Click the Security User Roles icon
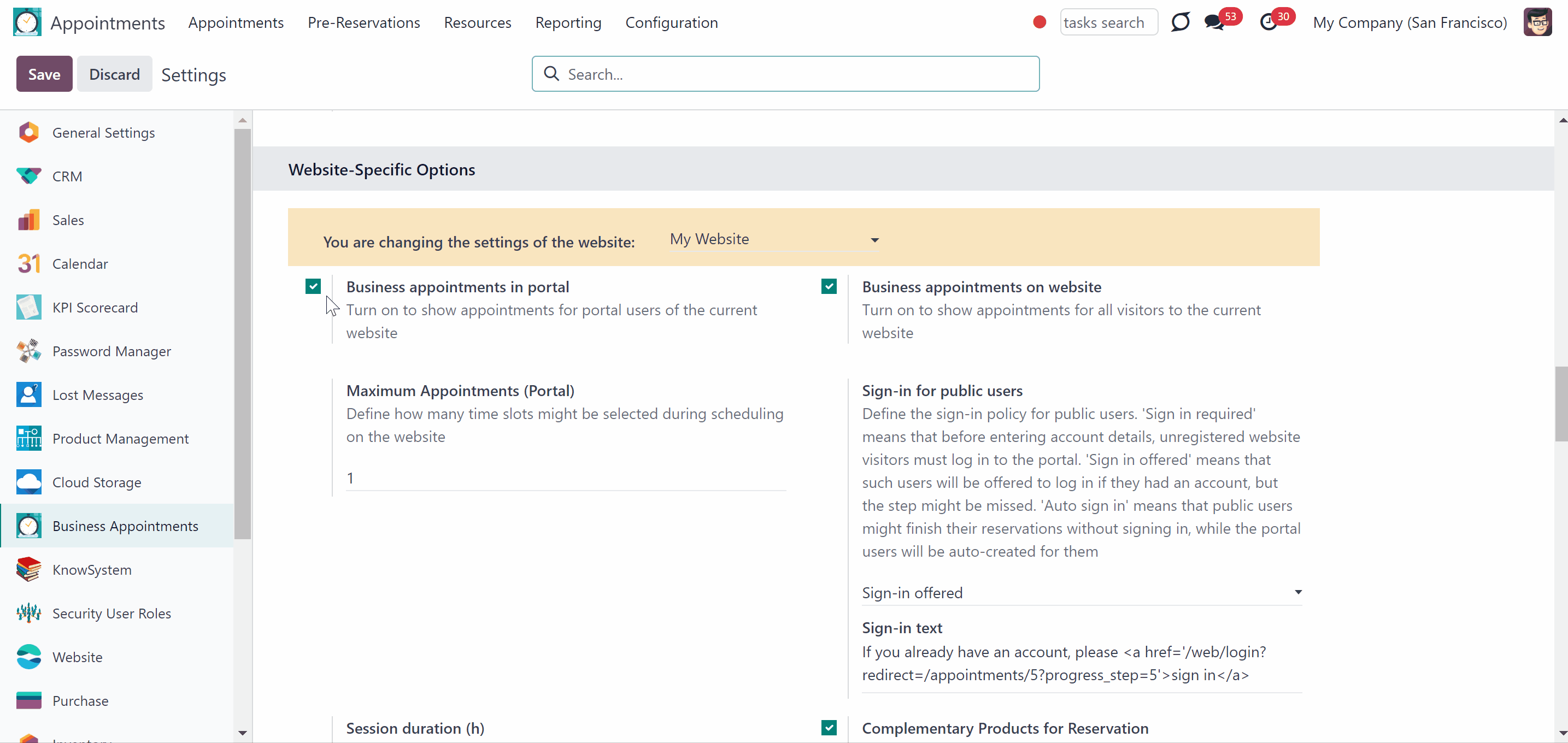Image resolution: width=1568 pixels, height=743 pixels. tap(28, 614)
